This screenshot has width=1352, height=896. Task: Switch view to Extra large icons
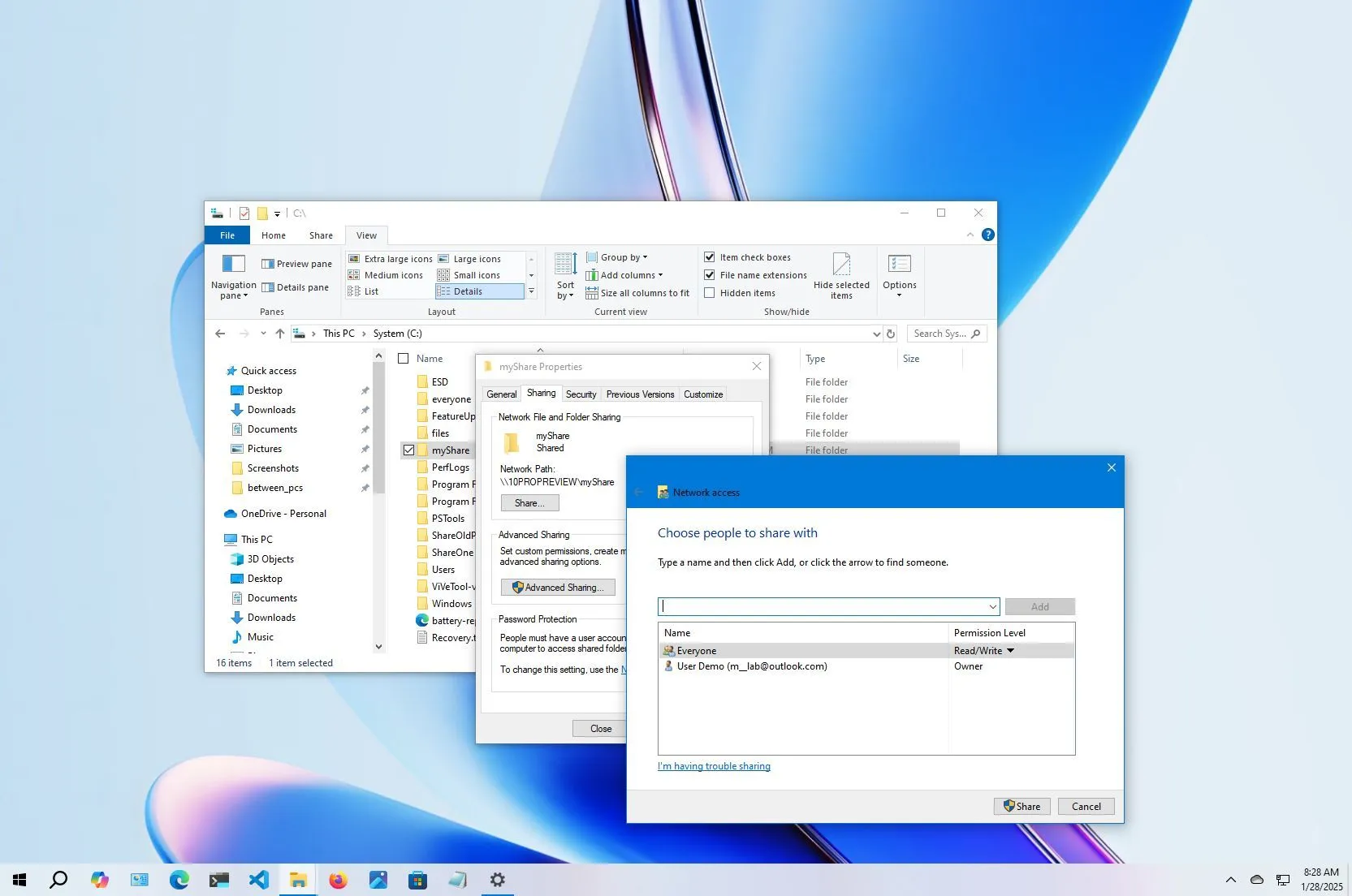391,257
